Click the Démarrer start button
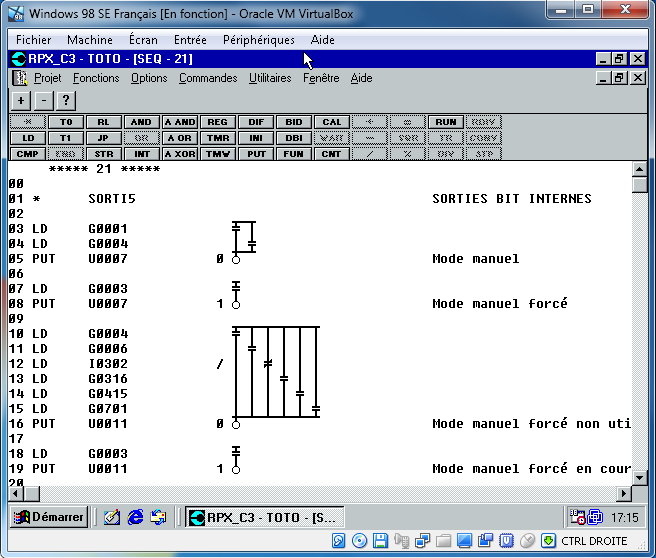656x558 pixels. [48, 517]
